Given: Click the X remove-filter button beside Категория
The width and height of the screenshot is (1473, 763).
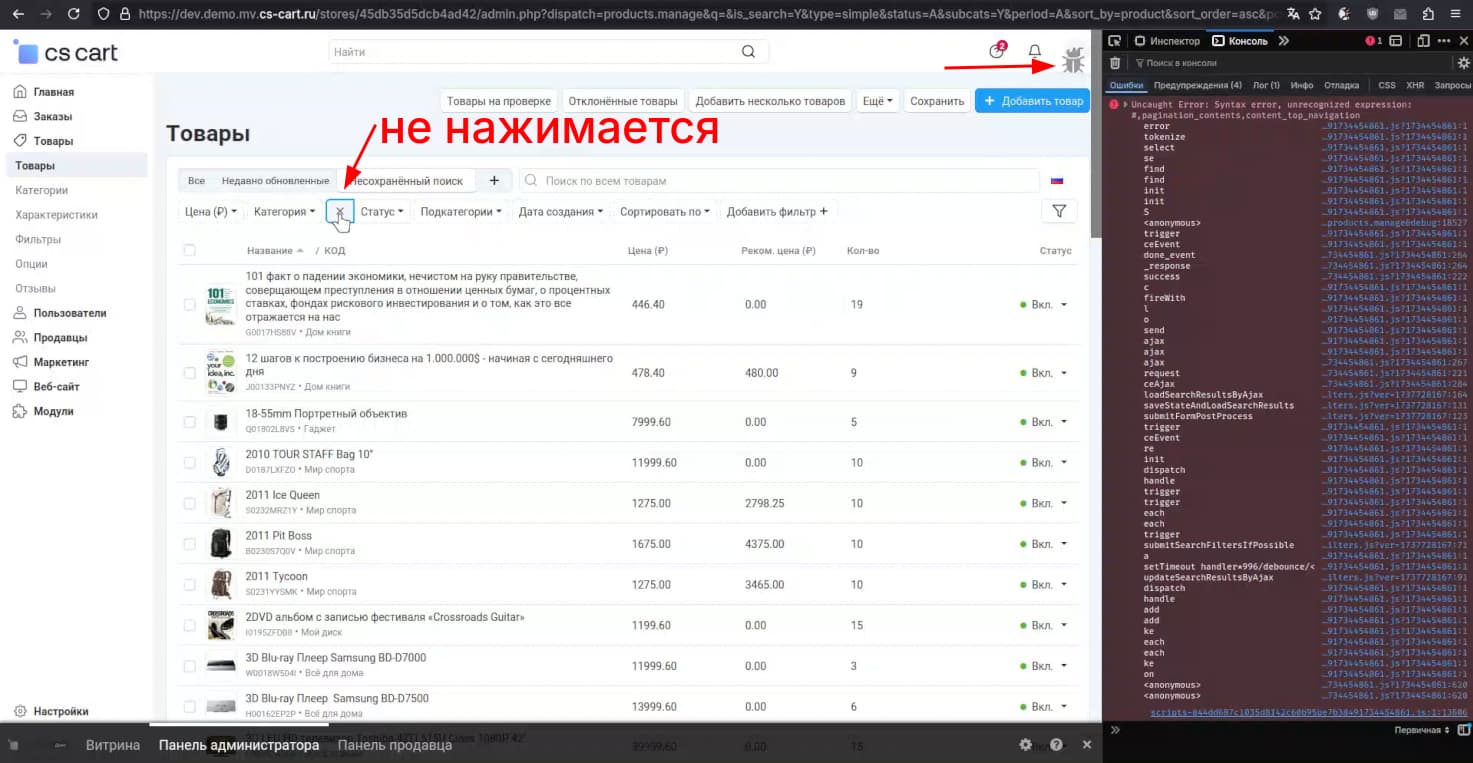Looking at the screenshot, I should click(x=340, y=211).
